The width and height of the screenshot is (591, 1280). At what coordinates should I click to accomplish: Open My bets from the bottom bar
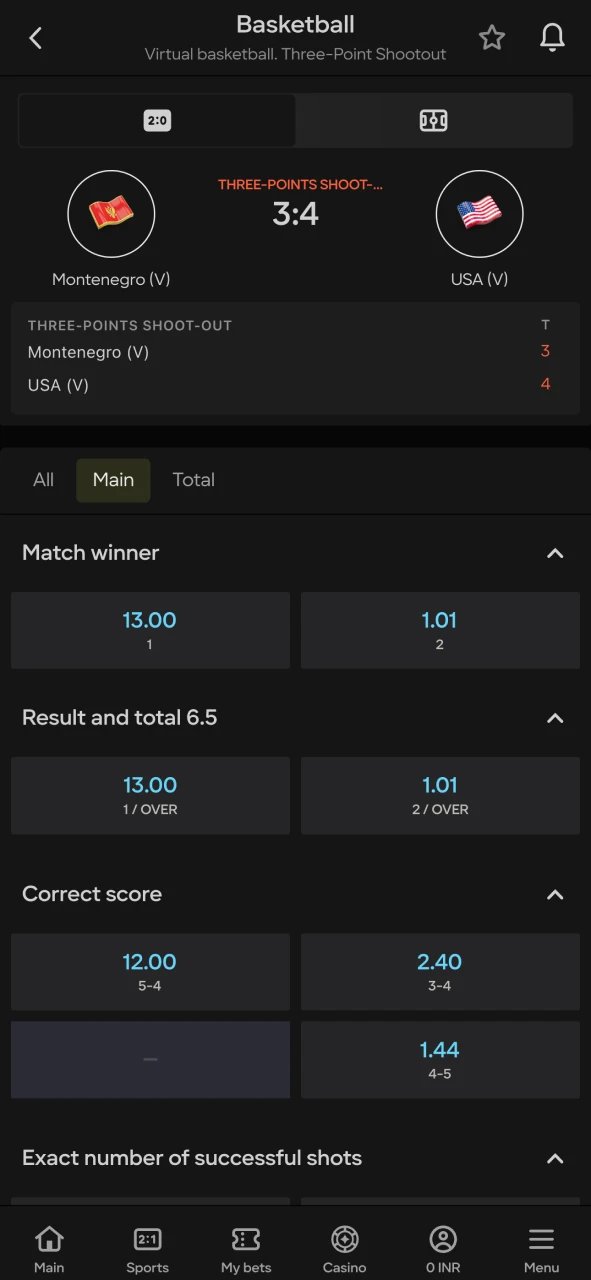[x=246, y=1245]
